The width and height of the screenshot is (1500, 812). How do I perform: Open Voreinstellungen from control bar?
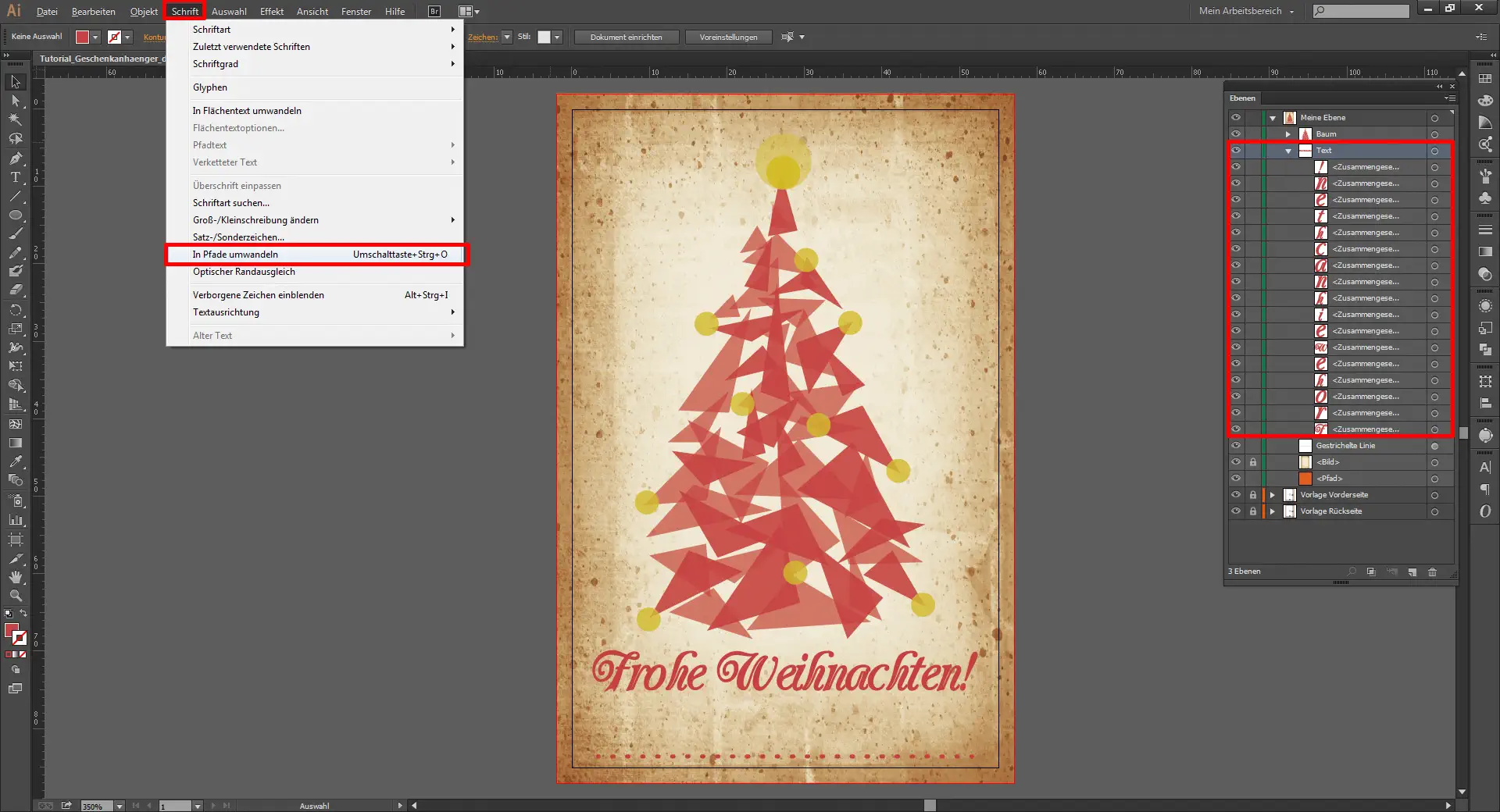[x=728, y=37]
